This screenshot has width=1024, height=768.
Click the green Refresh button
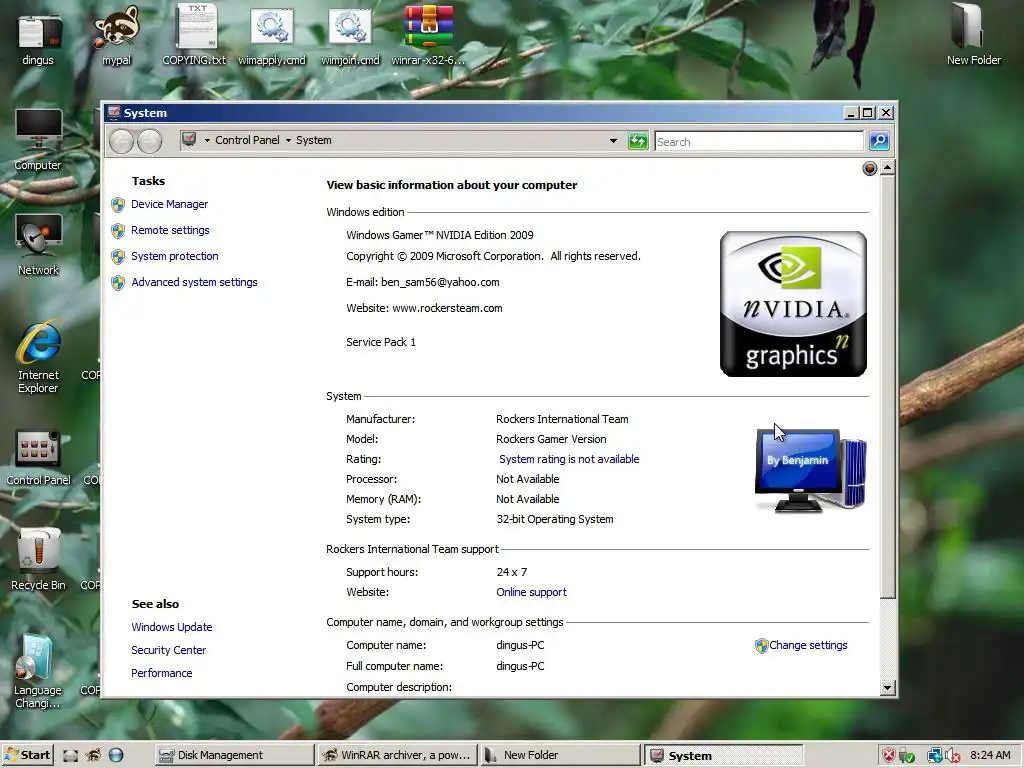pos(638,141)
